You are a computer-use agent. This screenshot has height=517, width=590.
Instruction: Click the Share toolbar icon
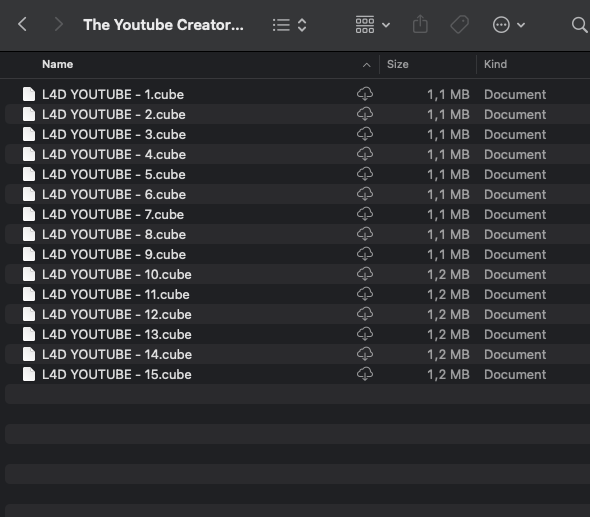(420, 25)
